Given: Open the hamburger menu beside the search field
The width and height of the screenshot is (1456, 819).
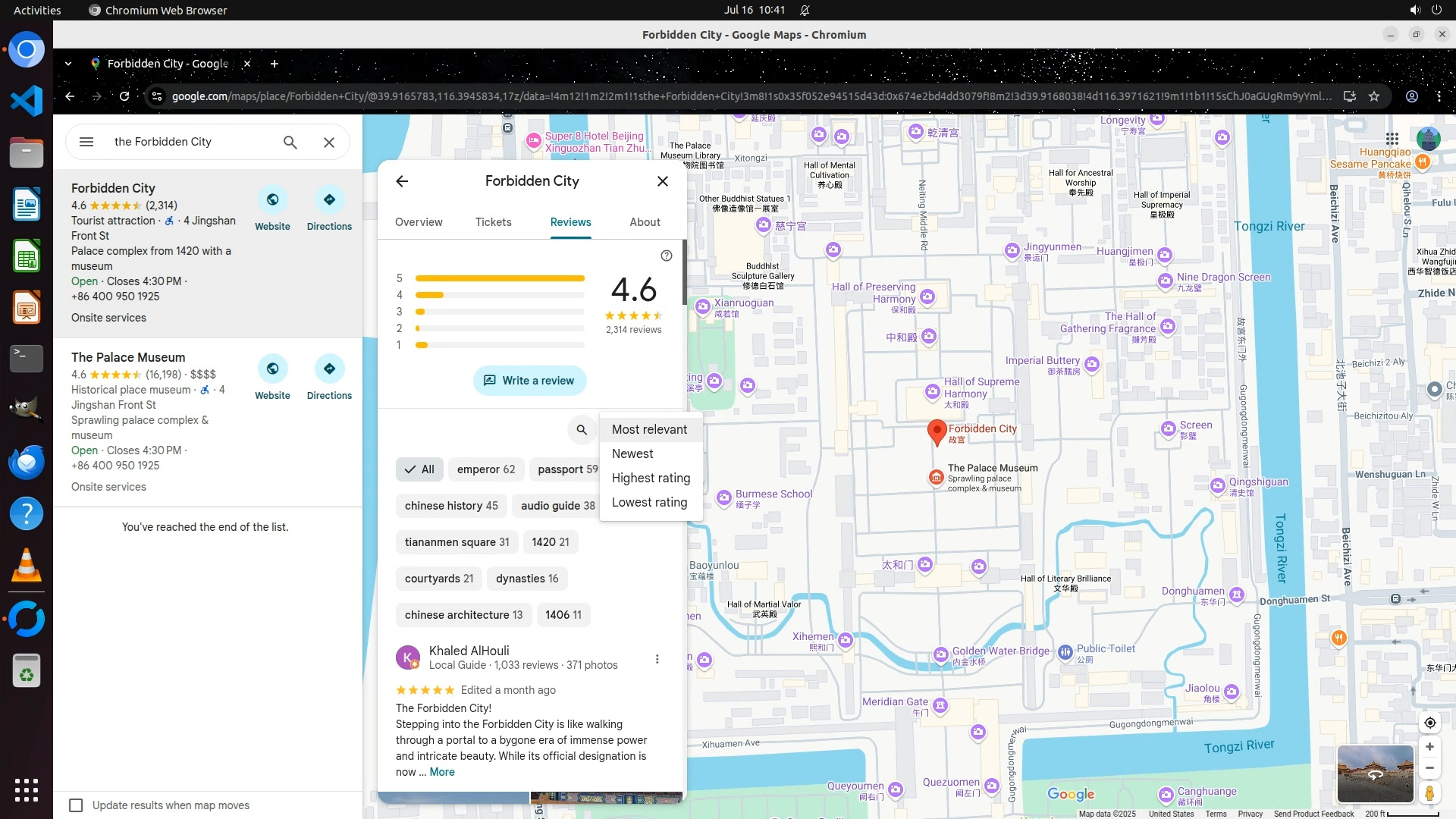Looking at the screenshot, I should pyautogui.click(x=86, y=142).
